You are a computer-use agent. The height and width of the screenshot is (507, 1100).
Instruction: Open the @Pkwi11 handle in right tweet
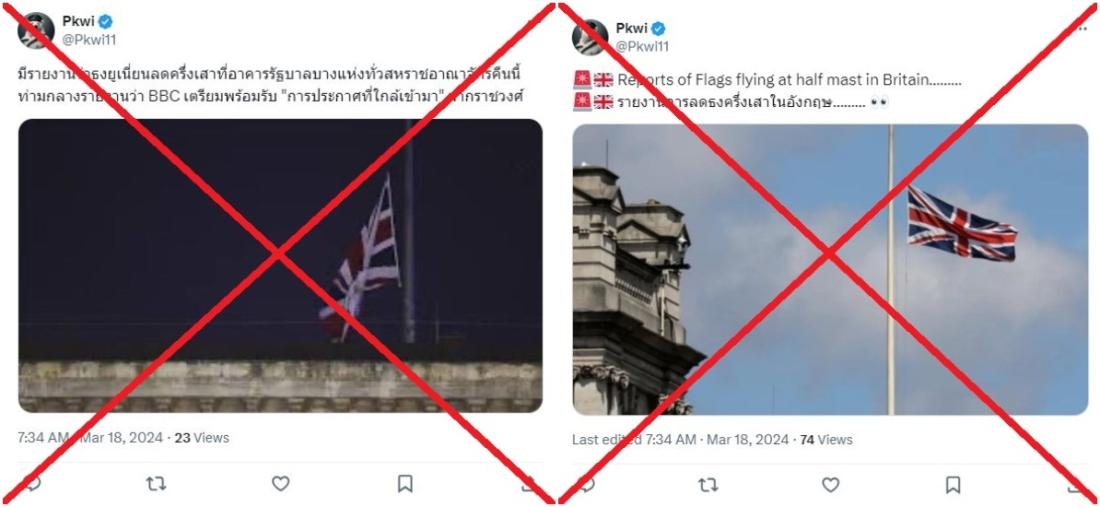tap(642, 46)
